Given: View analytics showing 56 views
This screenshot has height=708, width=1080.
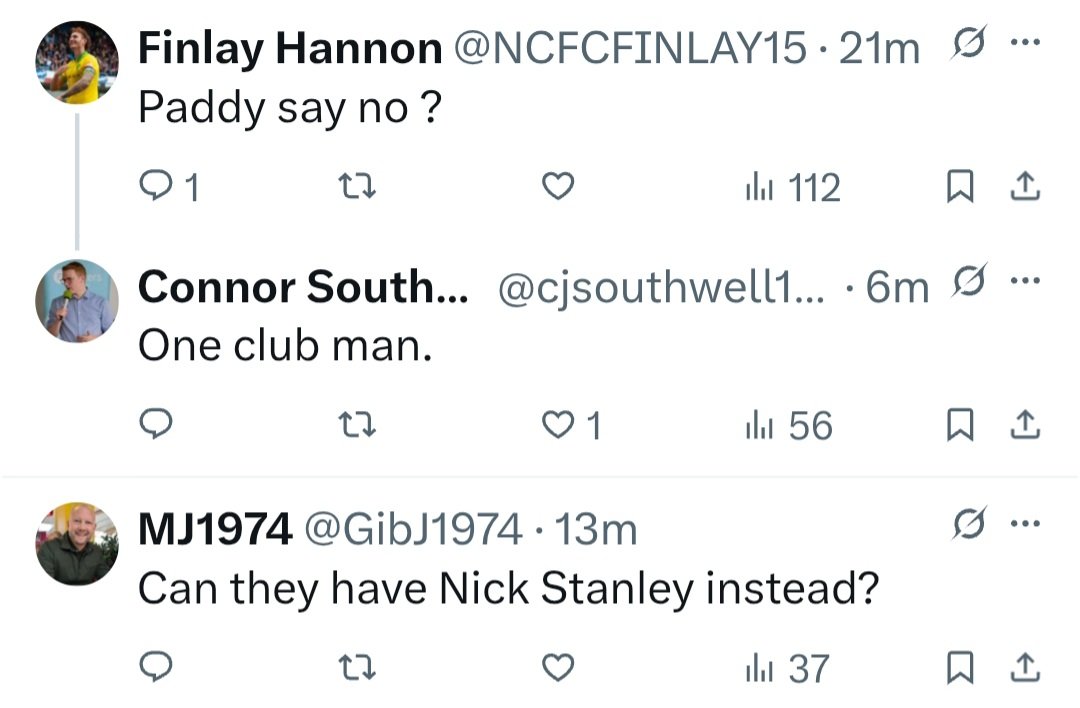Looking at the screenshot, I should (x=788, y=426).
